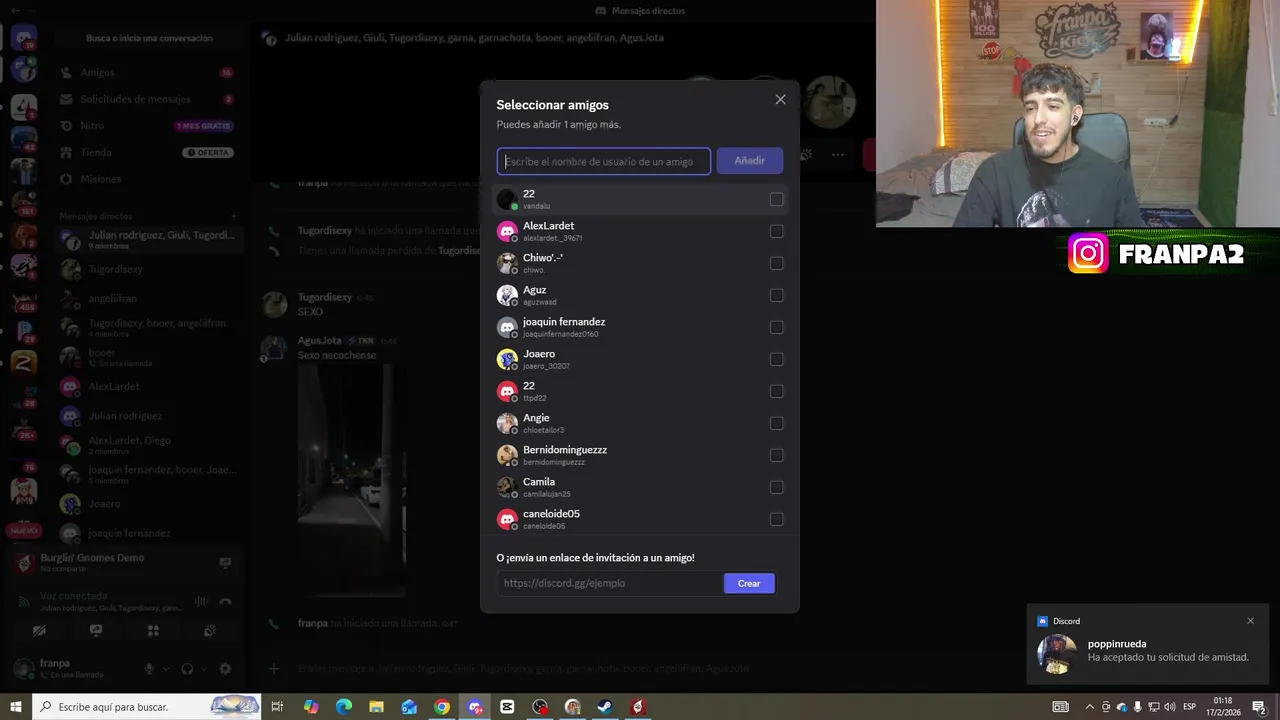Open the volume control in system tray
This screenshot has width=1280, height=720.
(x=1169, y=707)
